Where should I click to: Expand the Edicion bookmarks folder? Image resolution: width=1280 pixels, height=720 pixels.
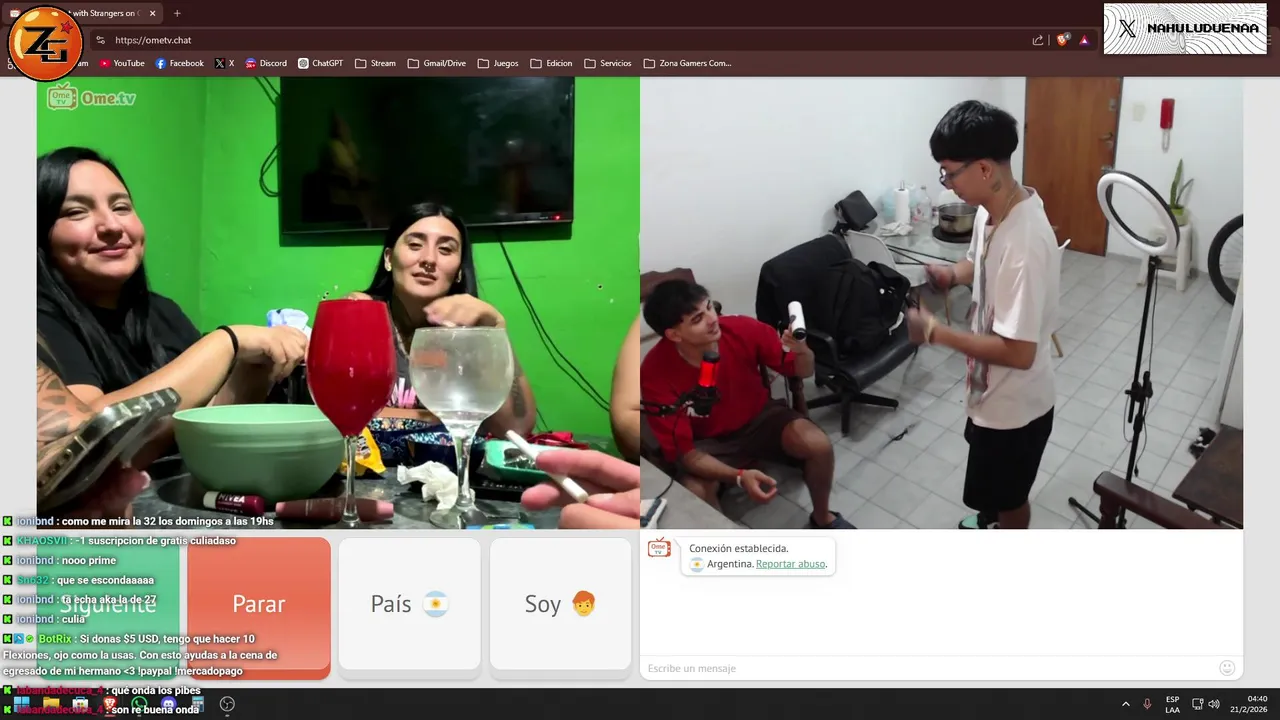551,63
